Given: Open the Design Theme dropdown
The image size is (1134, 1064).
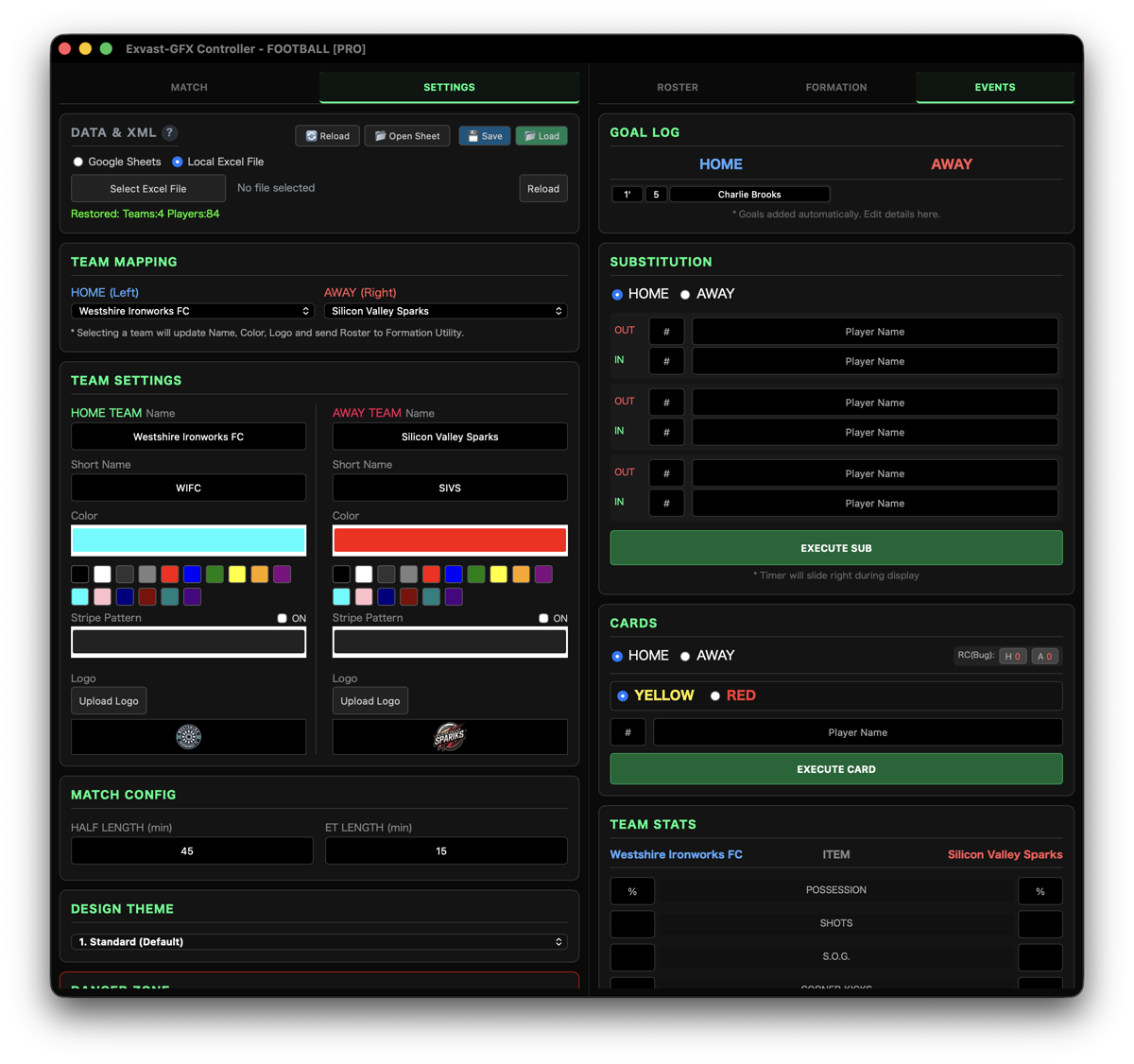Looking at the screenshot, I should pyautogui.click(x=319, y=942).
